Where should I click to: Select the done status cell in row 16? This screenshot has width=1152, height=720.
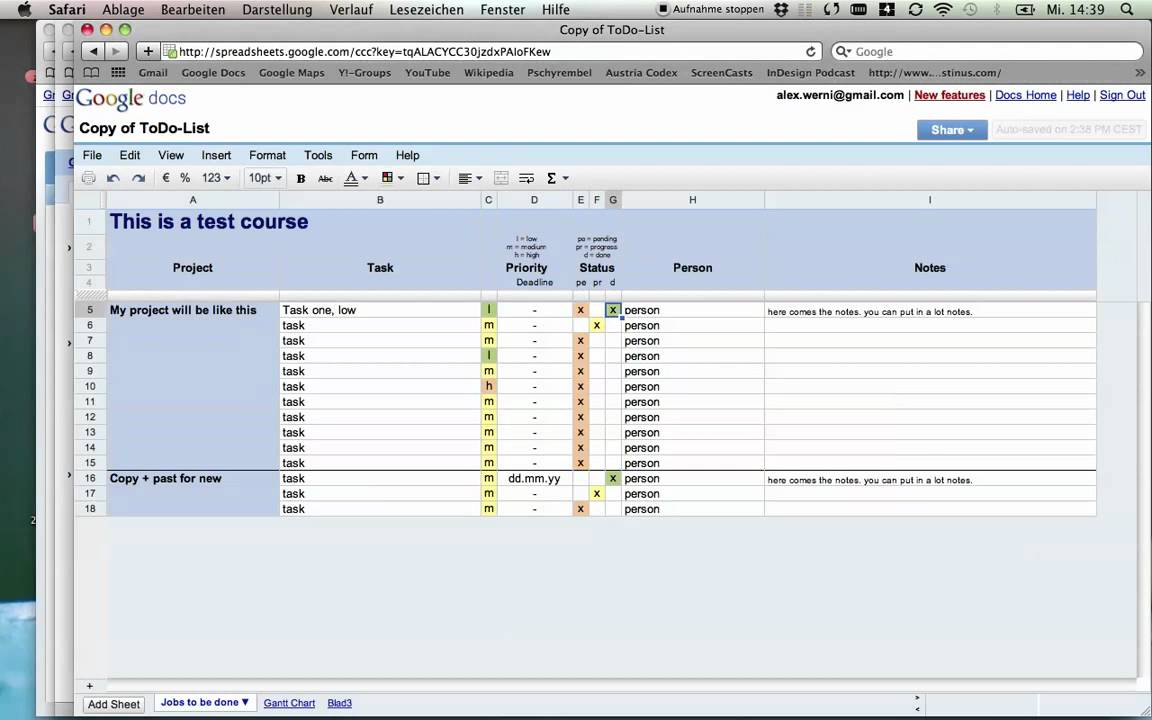point(613,478)
